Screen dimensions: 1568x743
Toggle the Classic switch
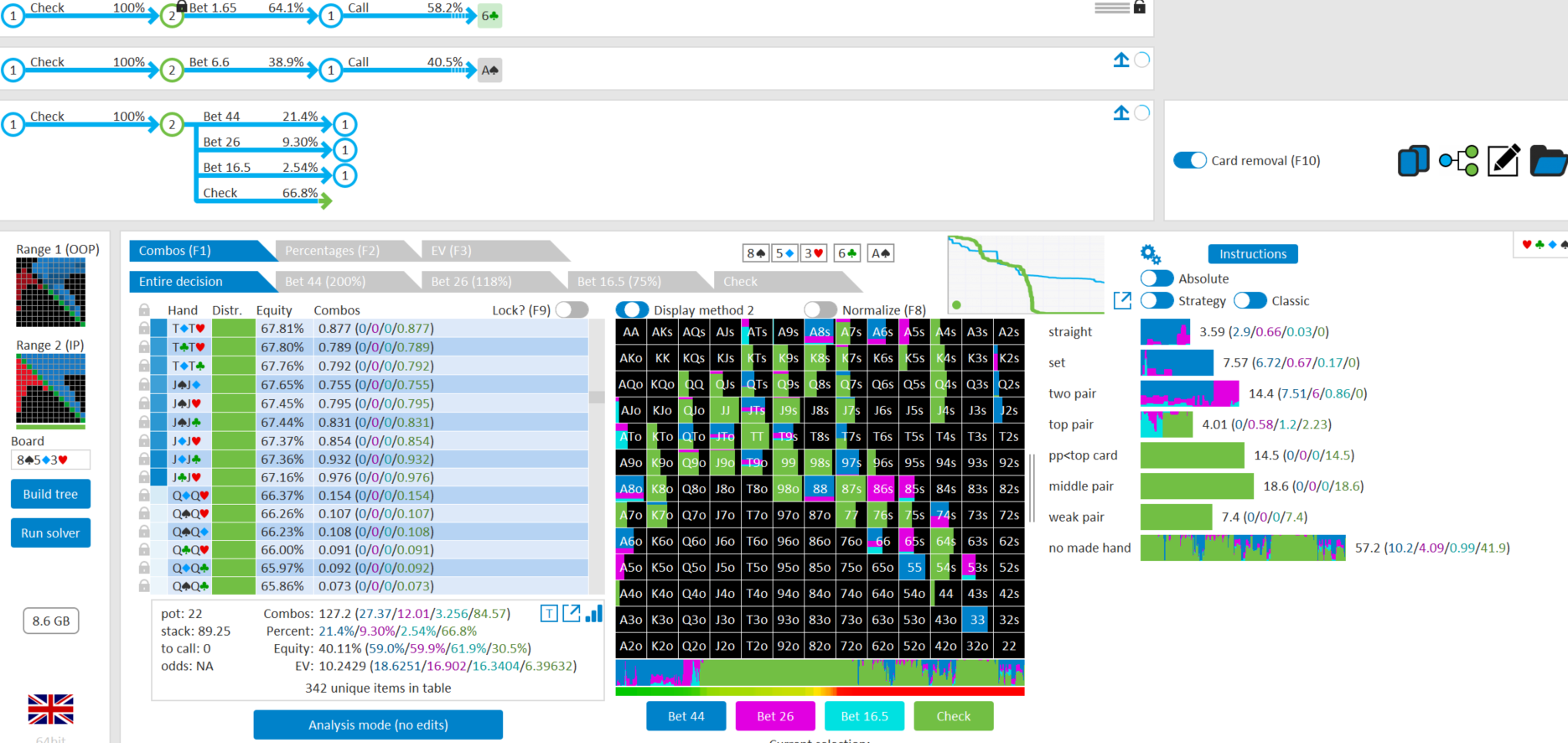coord(1250,300)
